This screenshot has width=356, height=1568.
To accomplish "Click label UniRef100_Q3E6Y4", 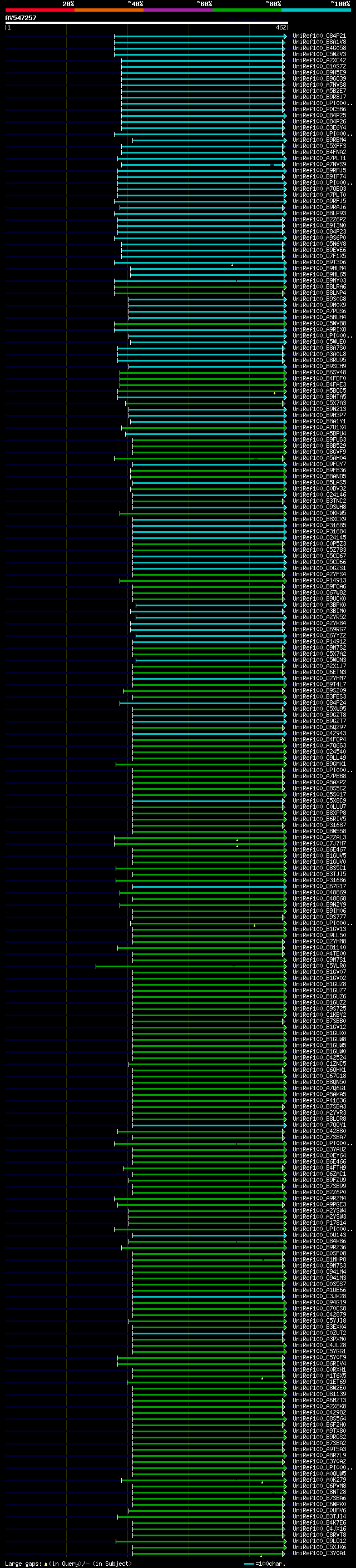I will 319,128.
